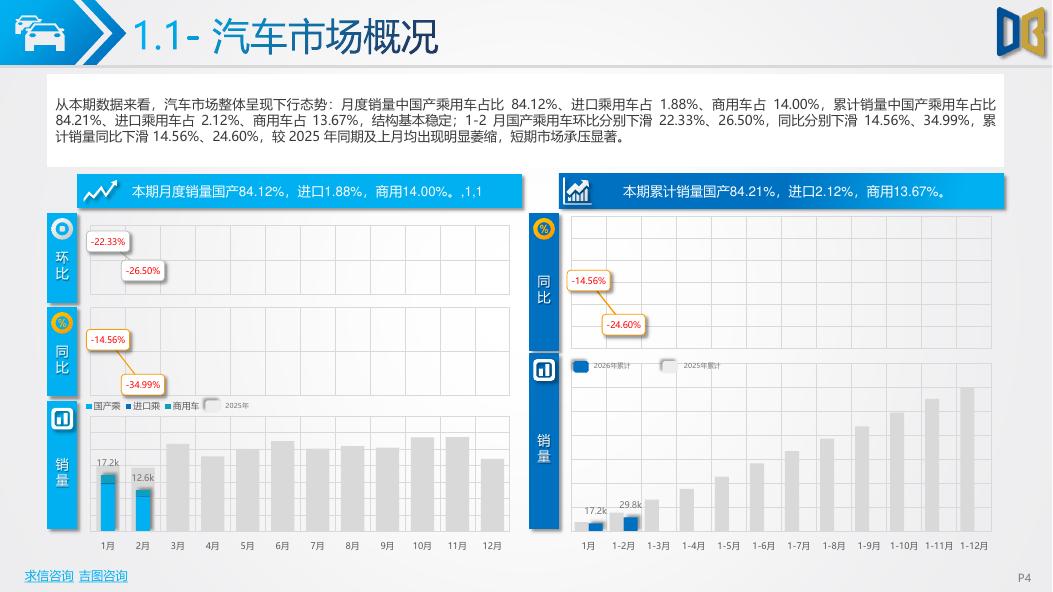Click the 商用车 legend swatch
Image resolution: width=1053 pixels, height=592 pixels.
coord(168,406)
